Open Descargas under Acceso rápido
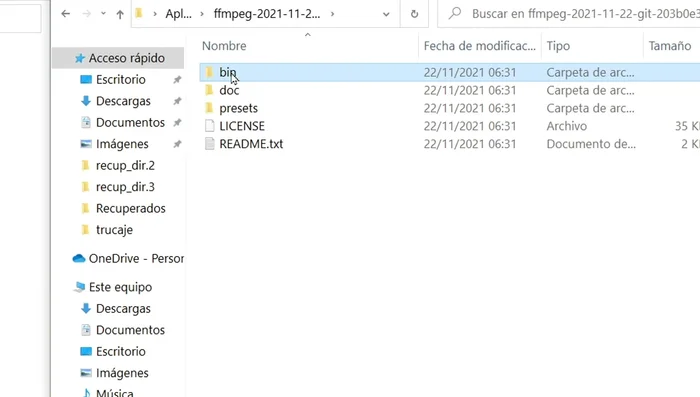This screenshot has width=700, height=397. pos(123,101)
